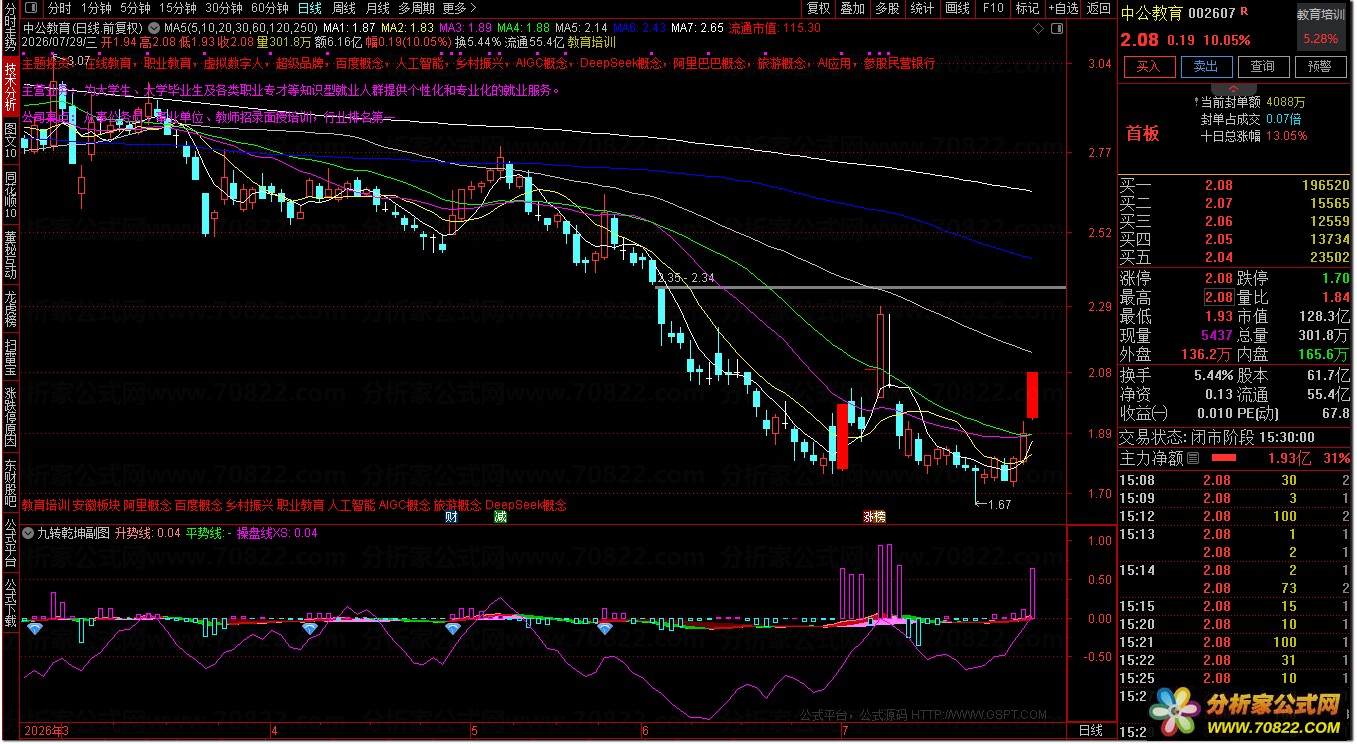Activate the 画线 drawing tool
The width and height of the screenshot is (1357, 744).
pos(957,8)
